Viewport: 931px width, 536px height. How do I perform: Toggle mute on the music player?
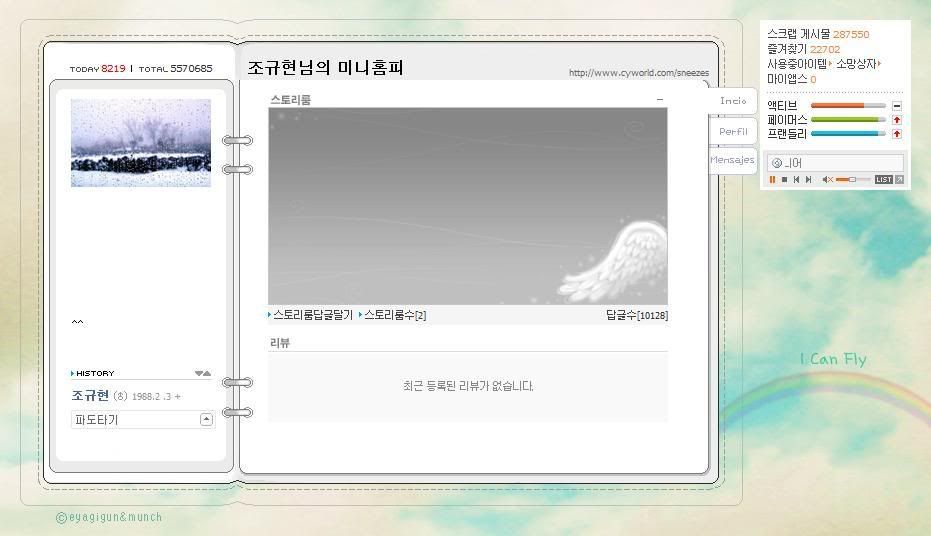click(827, 180)
